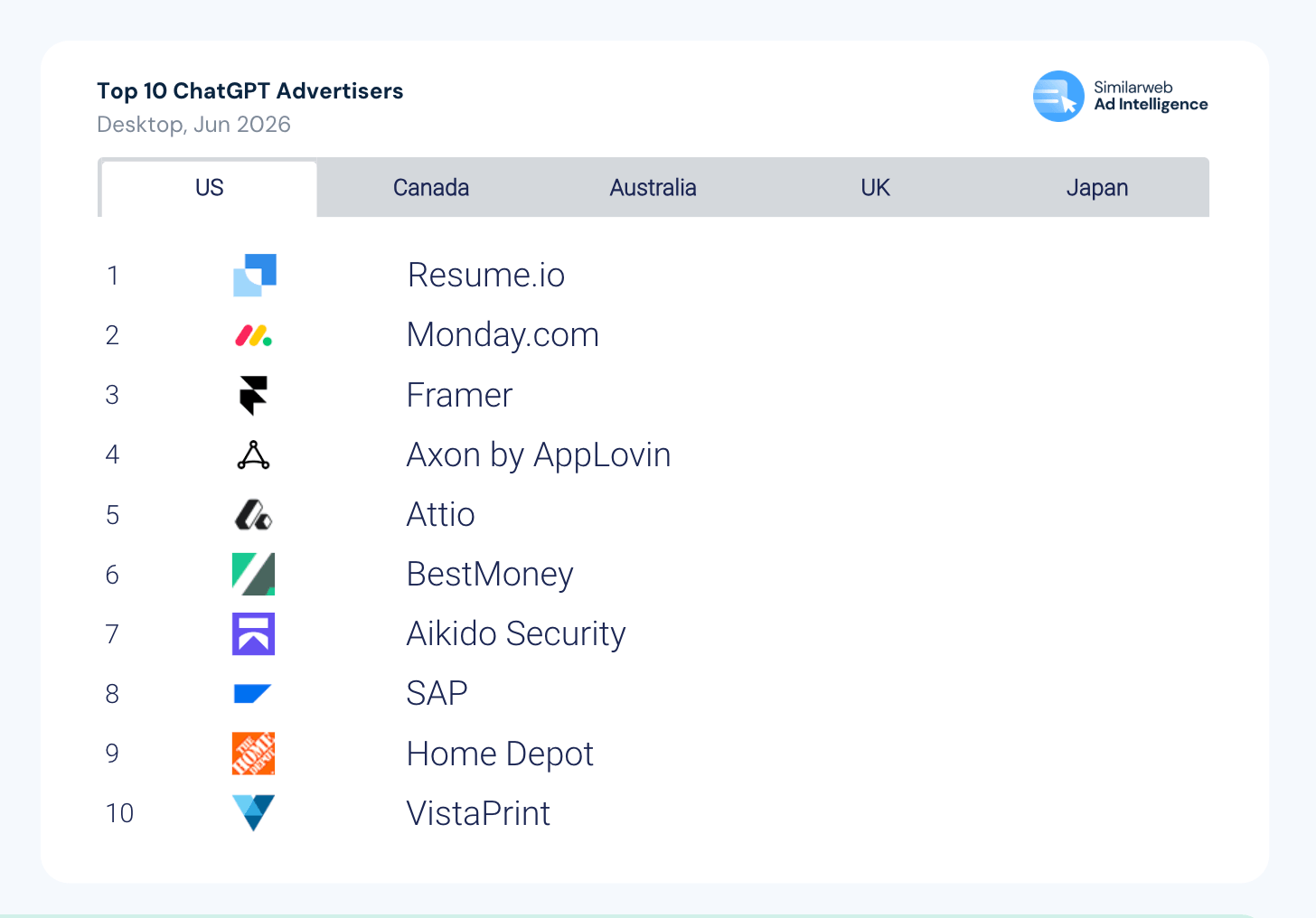Click the Home Depot advertiser name

click(500, 754)
